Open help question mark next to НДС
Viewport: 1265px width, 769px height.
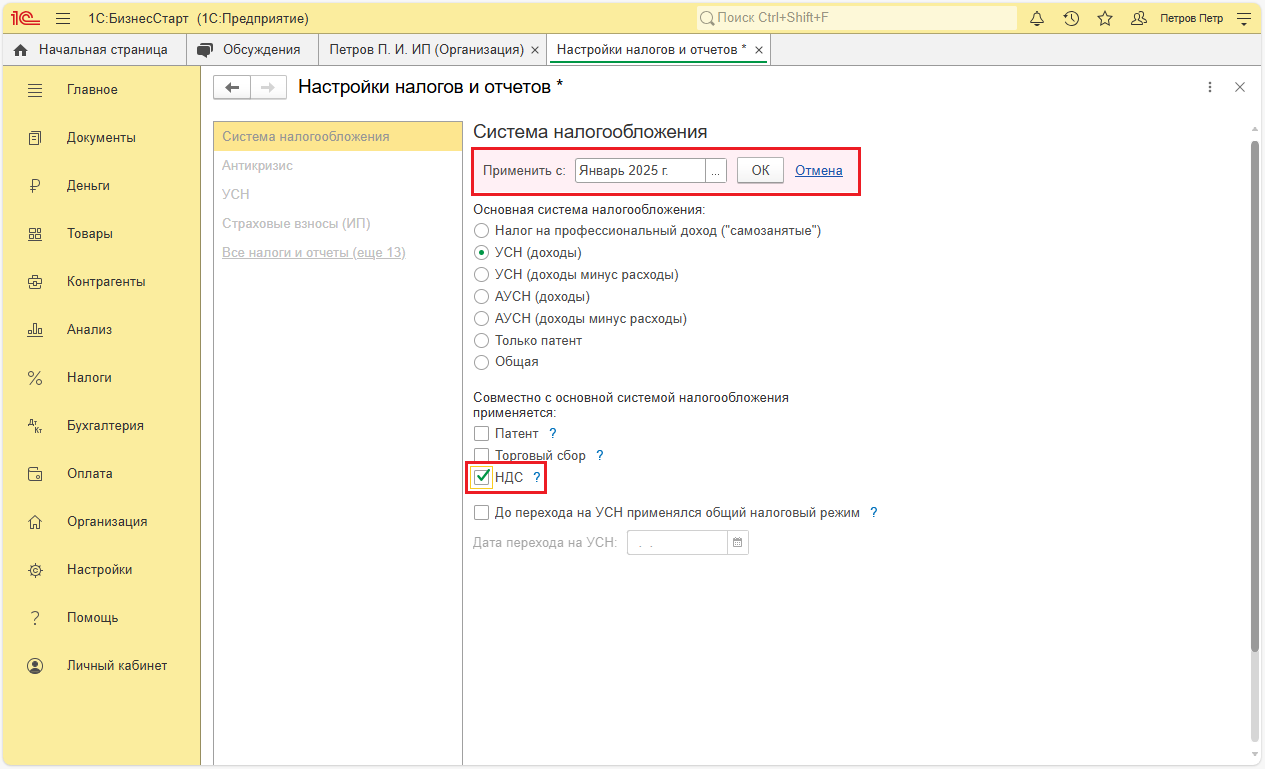(536, 477)
